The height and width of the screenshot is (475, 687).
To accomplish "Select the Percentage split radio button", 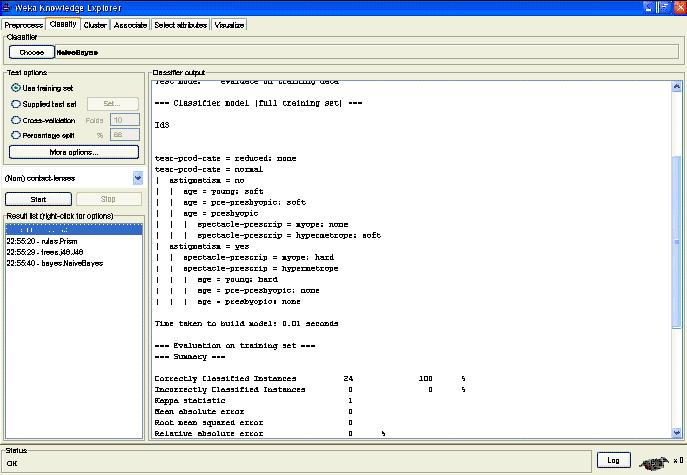I will click(x=16, y=135).
